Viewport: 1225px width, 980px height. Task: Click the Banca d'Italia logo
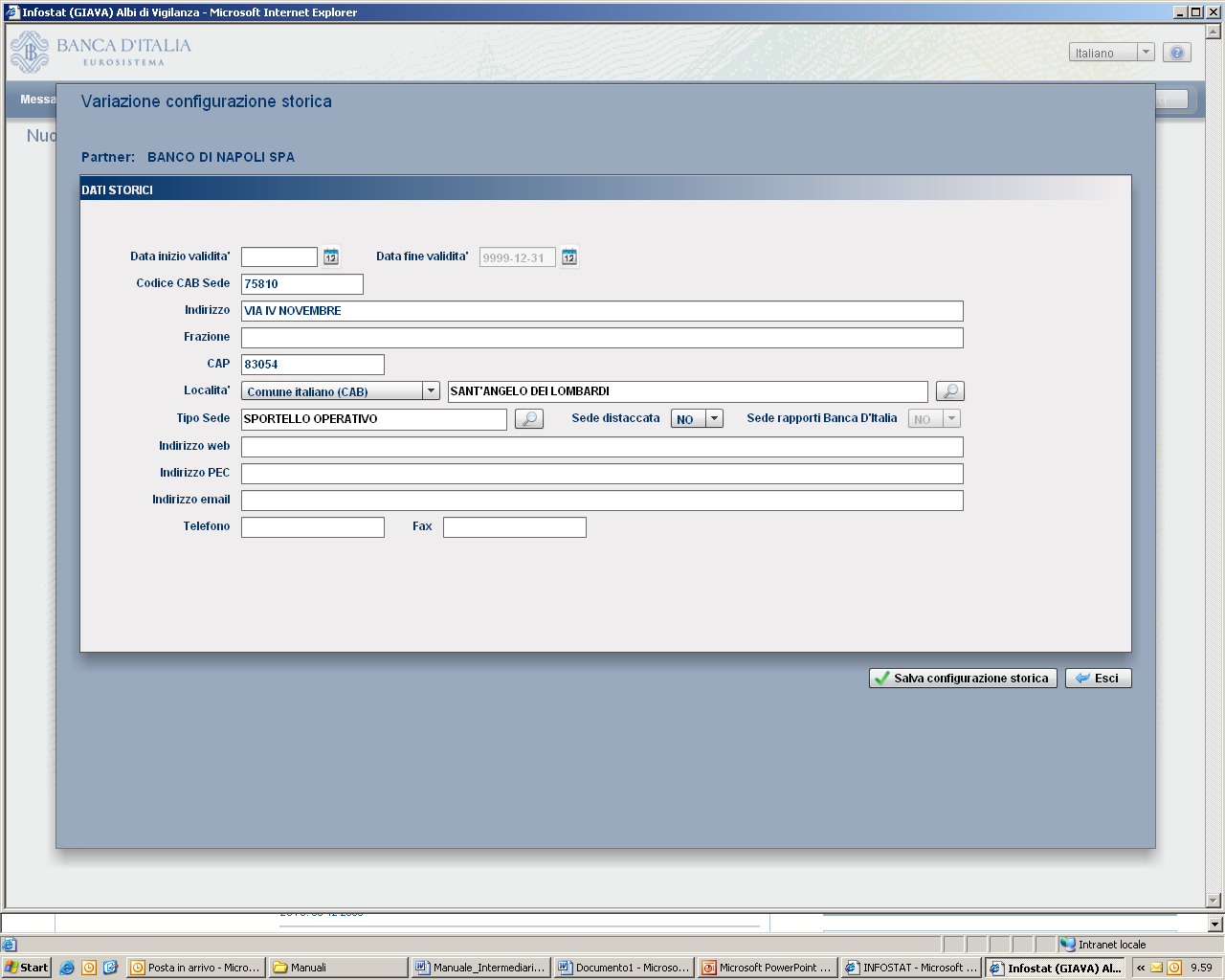(x=100, y=52)
